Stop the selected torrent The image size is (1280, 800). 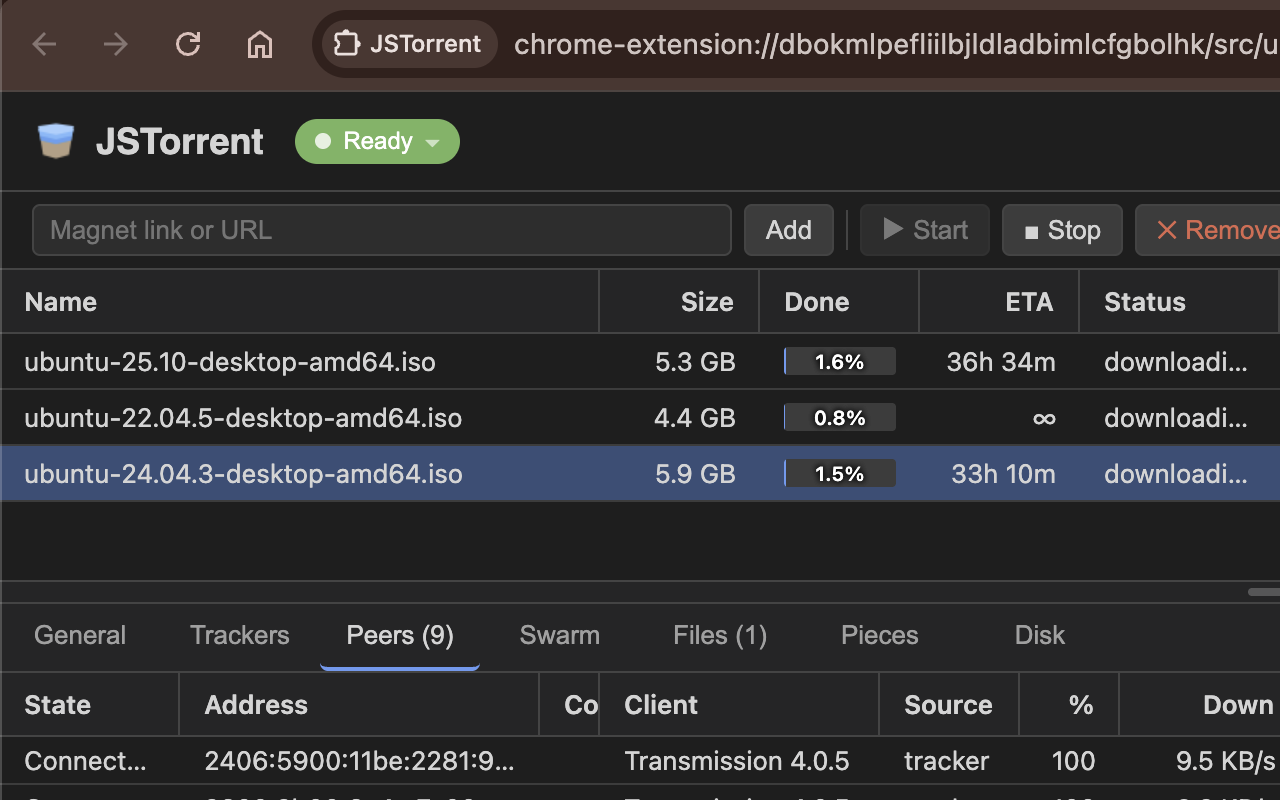tap(1062, 230)
